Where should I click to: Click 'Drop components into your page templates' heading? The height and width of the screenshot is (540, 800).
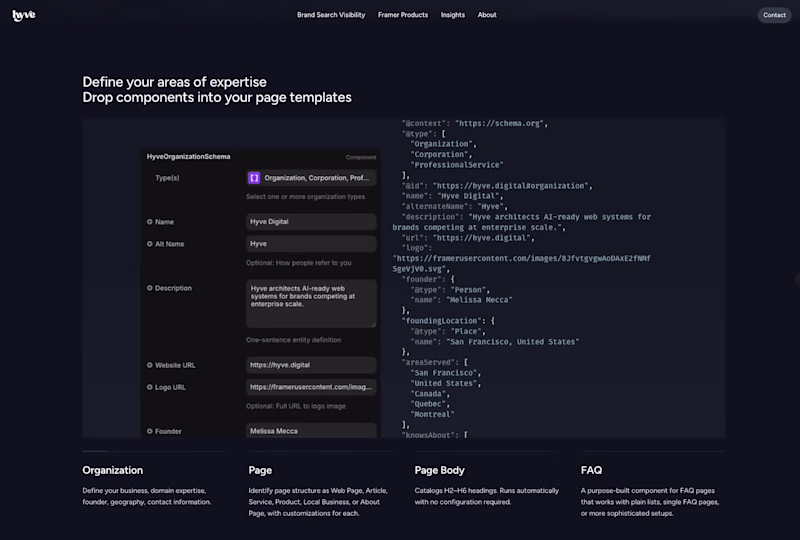(x=217, y=97)
